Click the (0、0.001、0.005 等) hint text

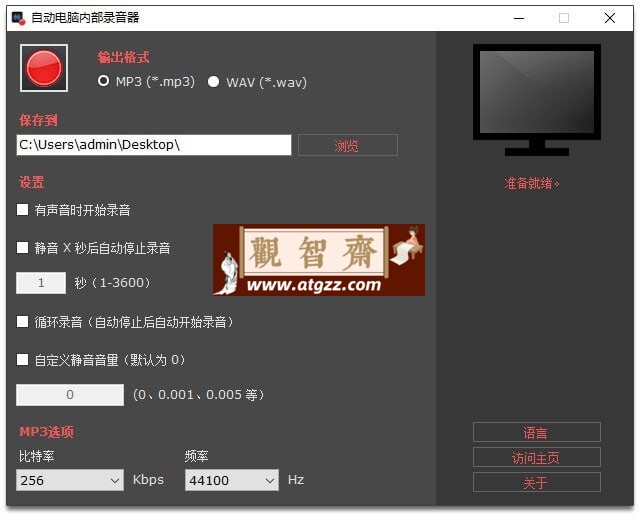click(199, 395)
